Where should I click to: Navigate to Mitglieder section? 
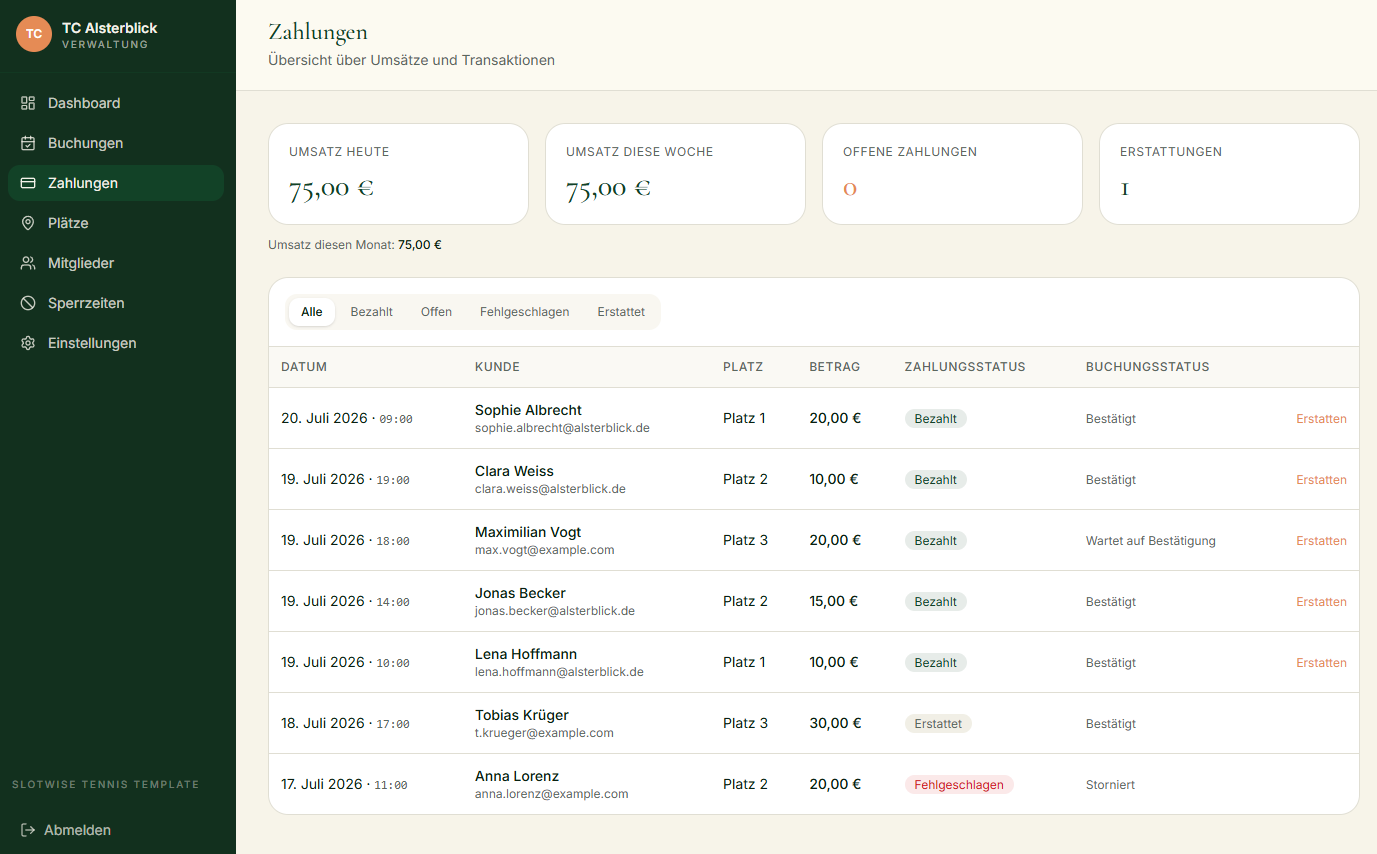[x=116, y=263]
